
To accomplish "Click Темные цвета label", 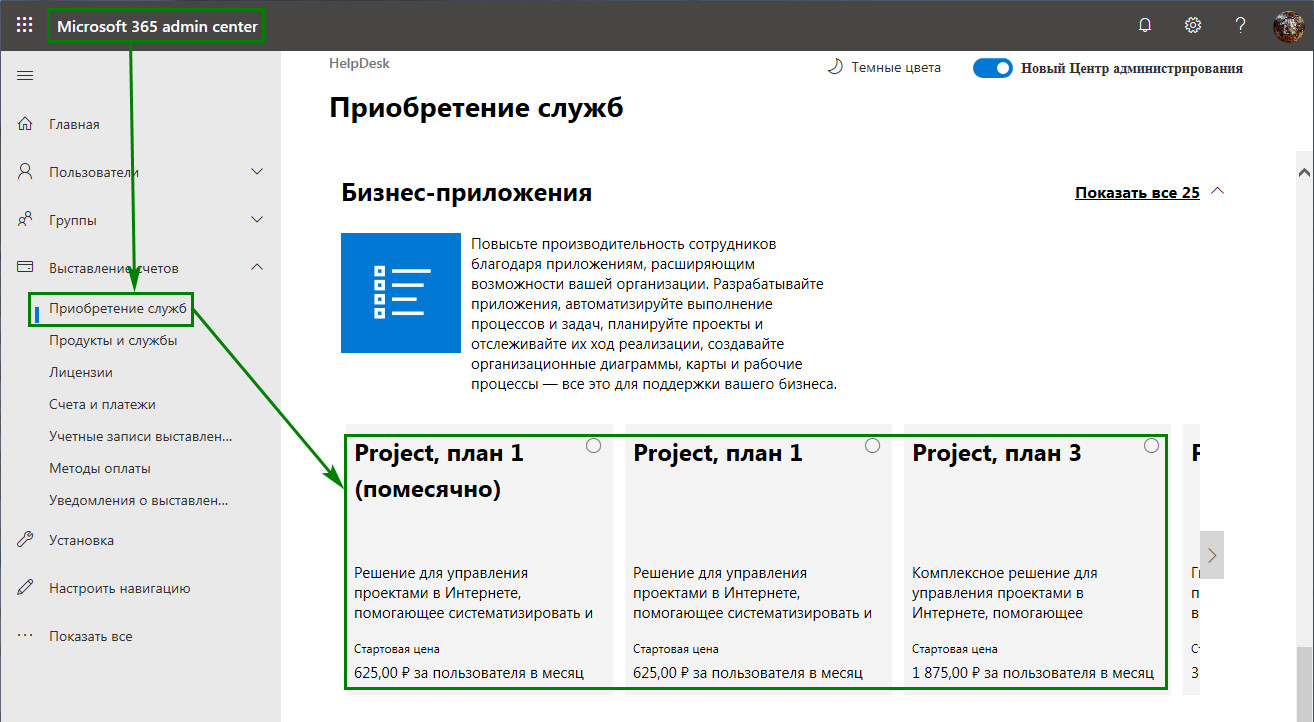I will coord(896,68).
